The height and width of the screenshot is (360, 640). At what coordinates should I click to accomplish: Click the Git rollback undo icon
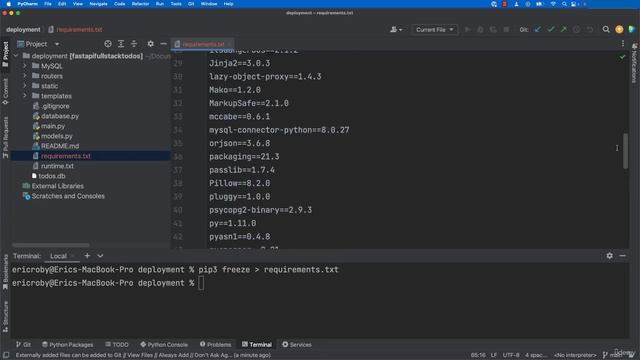[x=590, y=29]
